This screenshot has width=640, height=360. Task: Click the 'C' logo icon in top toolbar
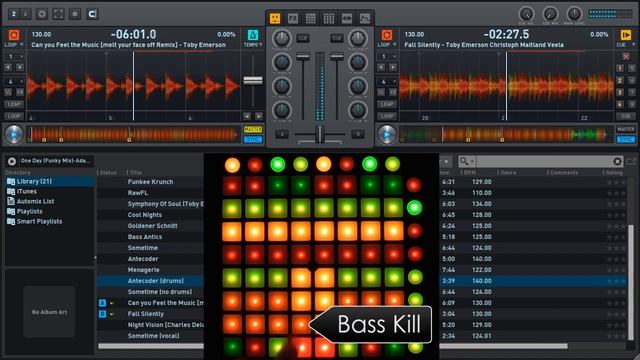(x=92, y=14)
